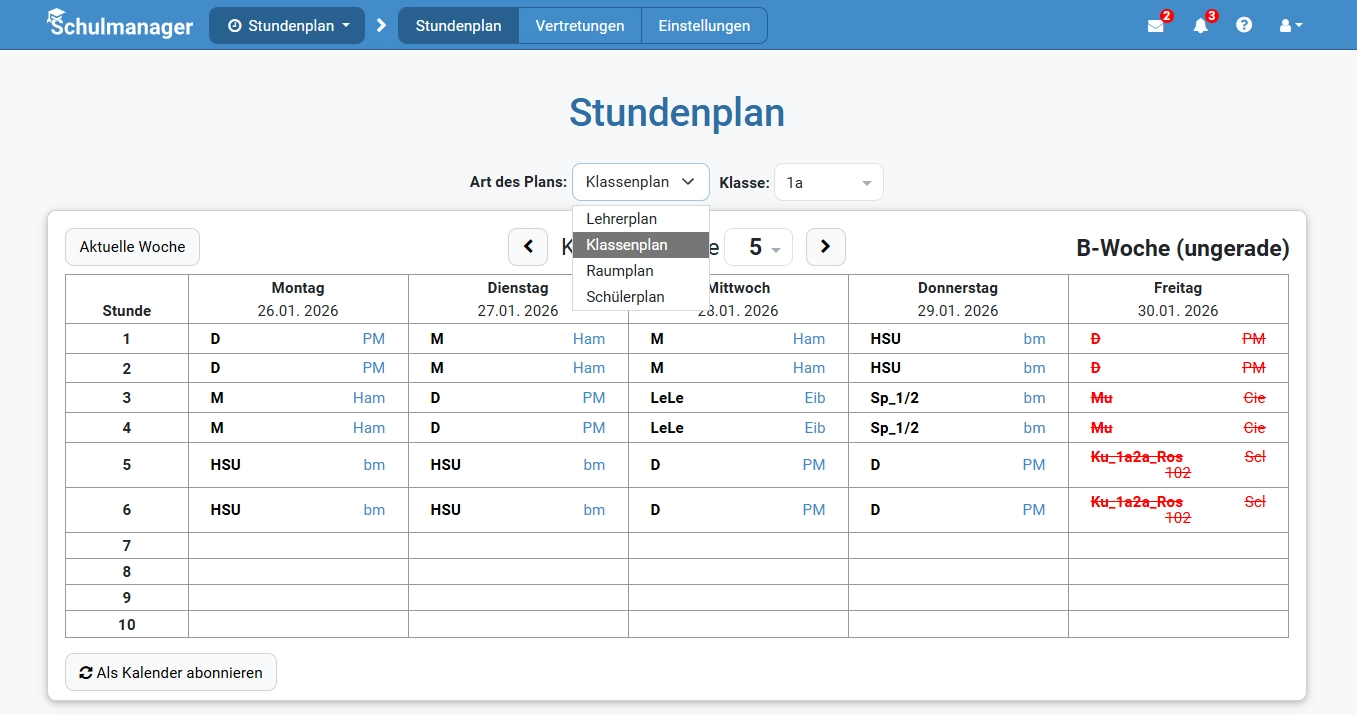Viewport: 1357px width, 715px height.
Task: Switch to the Vertretungen tab
Action: click(x=579, y=26)
